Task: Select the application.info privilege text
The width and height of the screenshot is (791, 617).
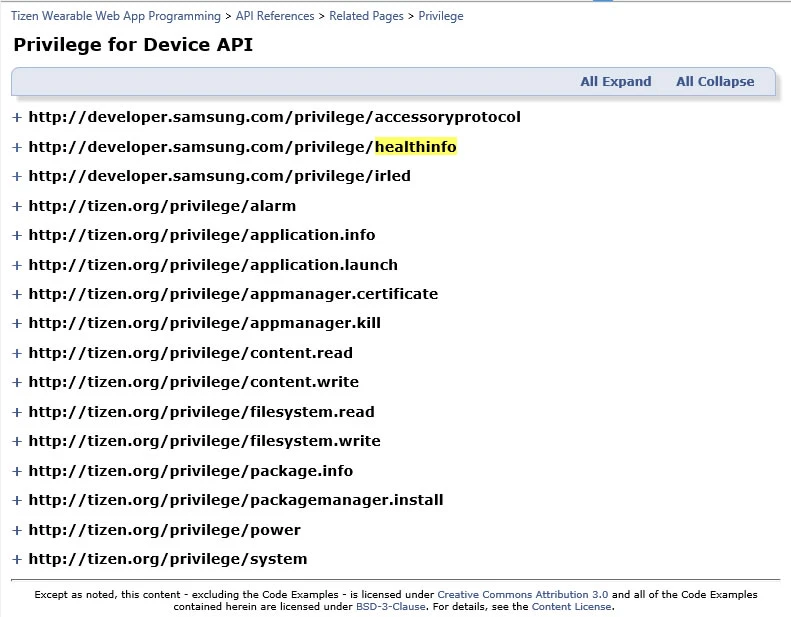Action: [202, 235]
